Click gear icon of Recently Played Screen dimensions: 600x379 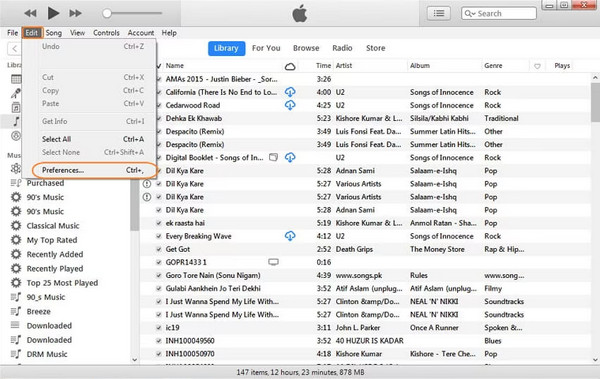[x=16, y=268]
